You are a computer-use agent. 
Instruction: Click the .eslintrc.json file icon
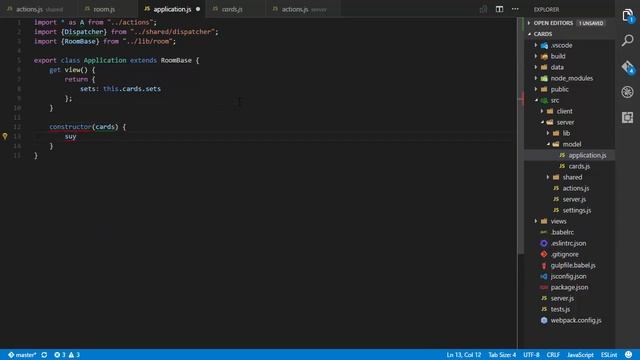(544, 243)
